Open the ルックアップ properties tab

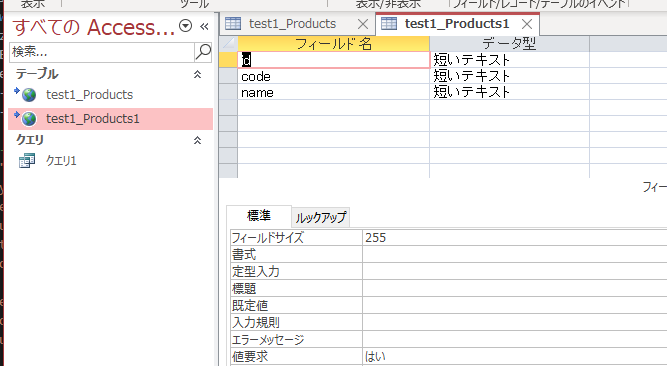pos(321,217)
